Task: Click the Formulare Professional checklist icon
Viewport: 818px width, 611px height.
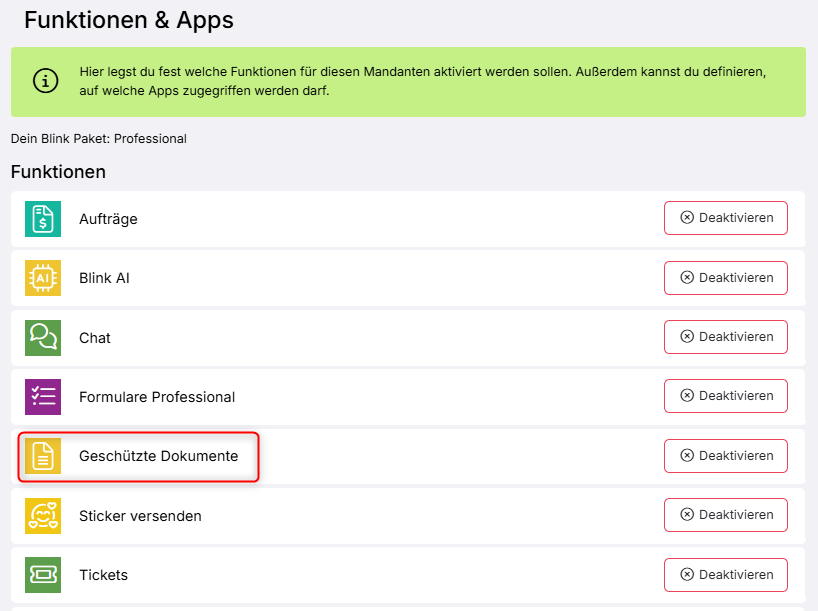Action: click(43, 397)
